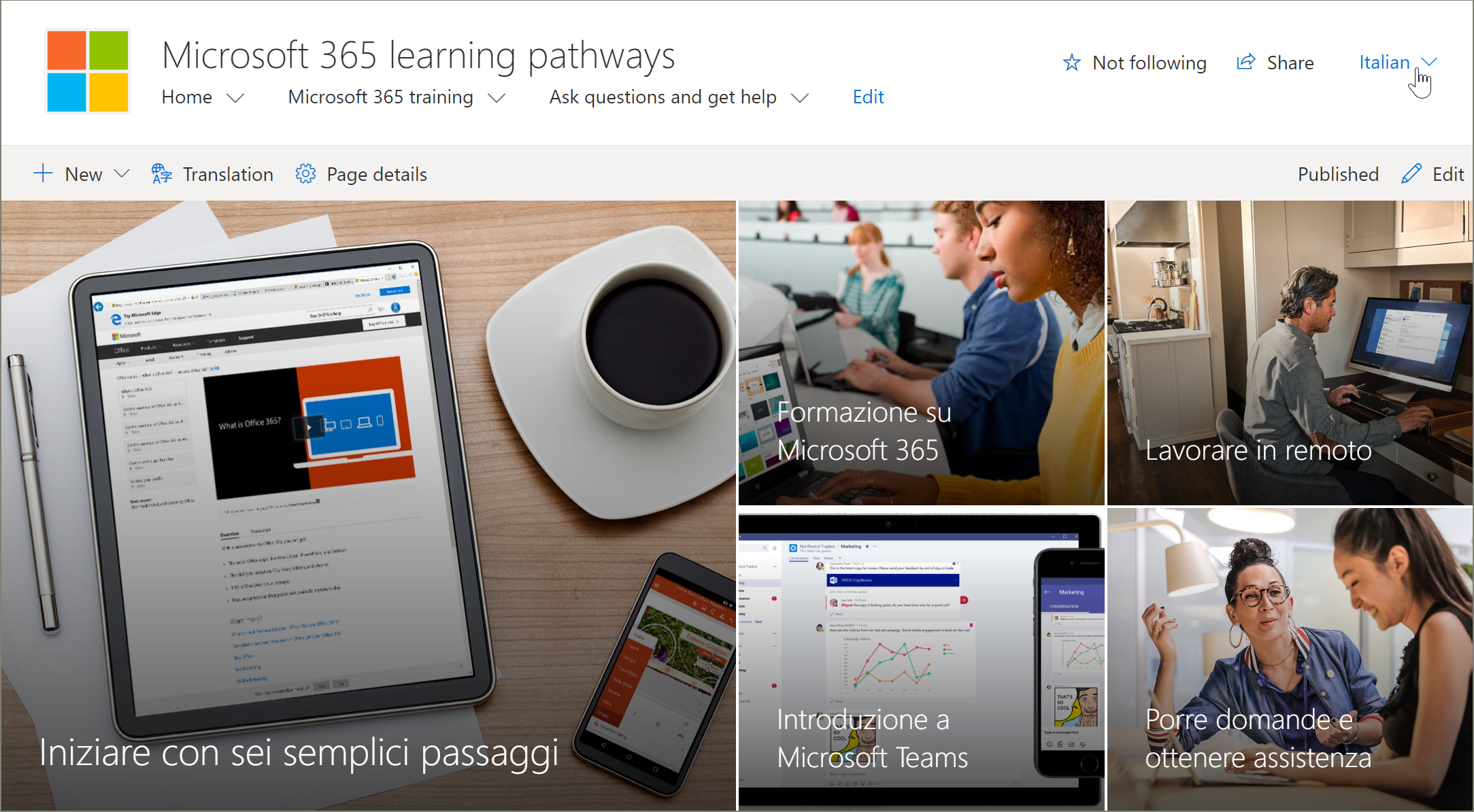Click the Edit link in navigation bar
Image resolution: width=1474 pixels, height=812 pixels.
tap(870, 96)
